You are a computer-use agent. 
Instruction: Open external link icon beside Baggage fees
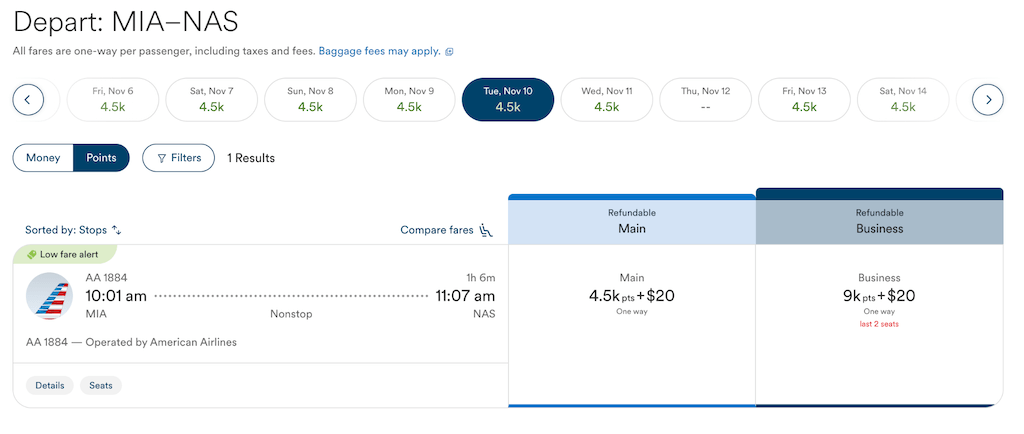coord(449,52)
